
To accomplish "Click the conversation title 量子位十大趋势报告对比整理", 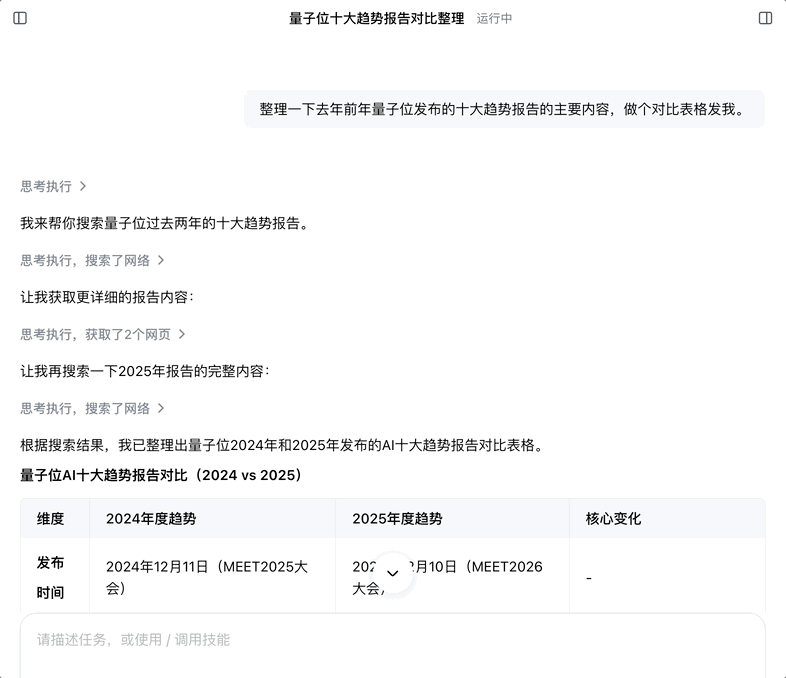I will pyautogui.click(x=376, y=18).
